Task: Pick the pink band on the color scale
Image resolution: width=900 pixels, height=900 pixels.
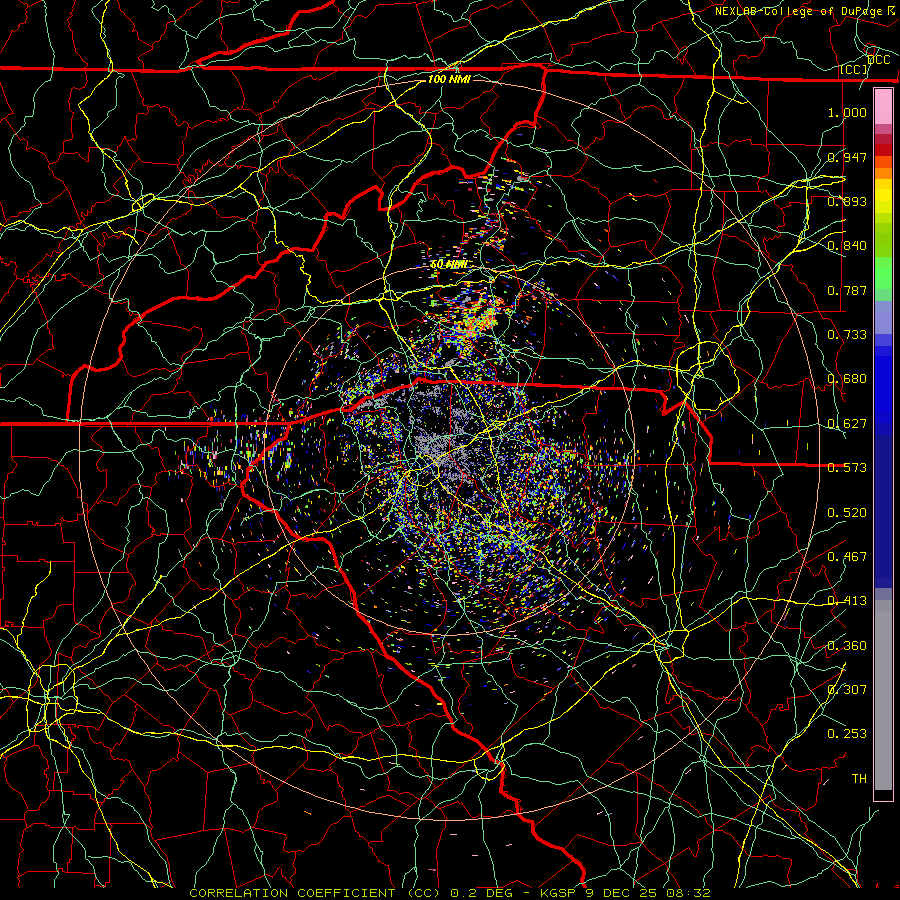Action: click(x=883, y=106)
